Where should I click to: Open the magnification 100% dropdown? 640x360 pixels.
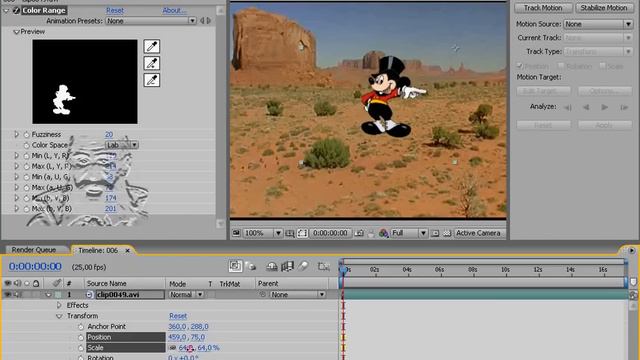coord(262,233)
